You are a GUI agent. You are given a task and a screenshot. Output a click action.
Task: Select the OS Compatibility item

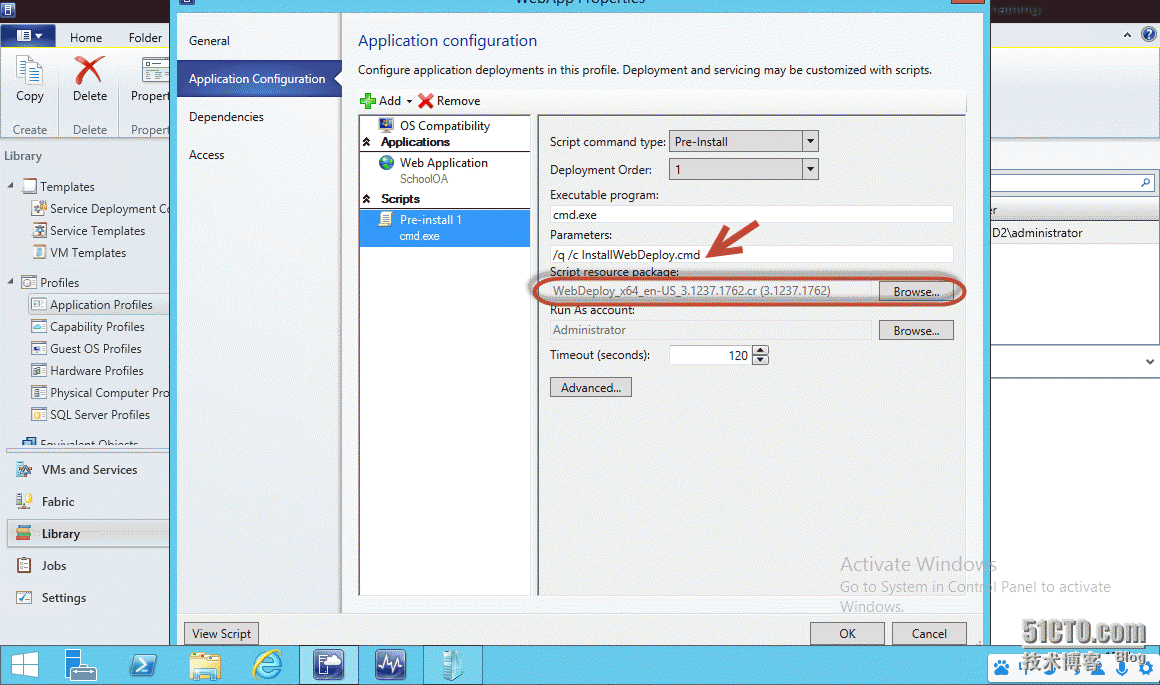[x=445, y=126]
